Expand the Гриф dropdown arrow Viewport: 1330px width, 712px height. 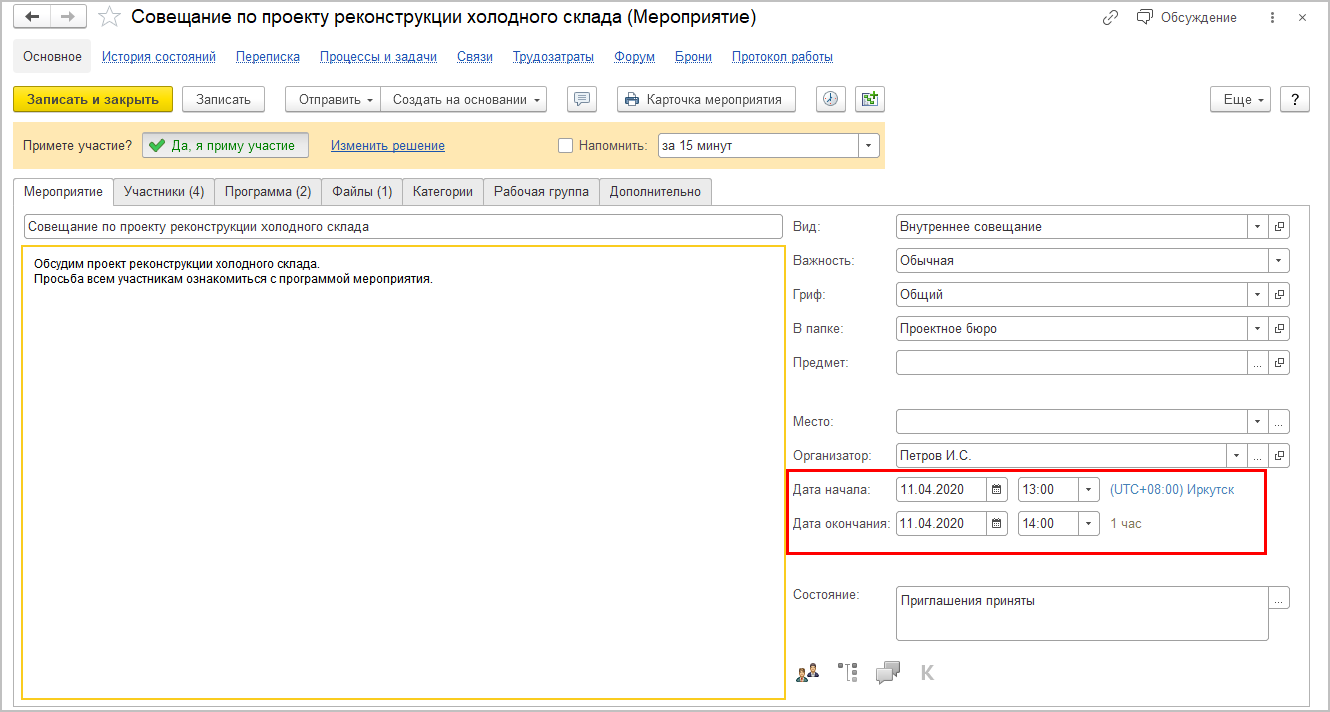(1258, 295)
